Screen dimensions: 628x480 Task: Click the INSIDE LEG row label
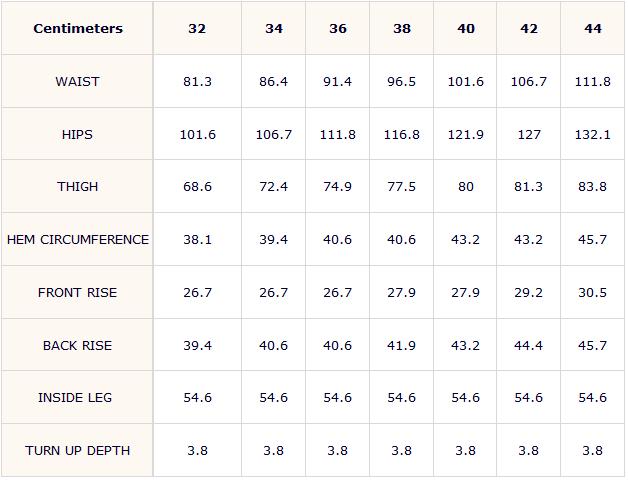[75, 397]
